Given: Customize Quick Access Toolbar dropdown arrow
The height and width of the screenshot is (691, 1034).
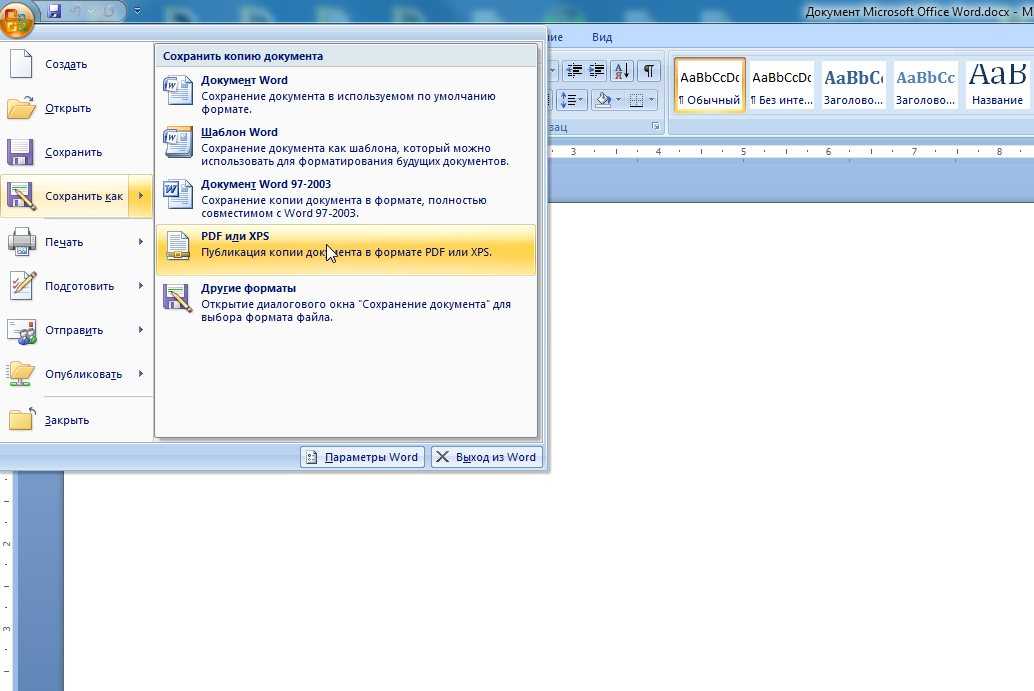Looking at the screenshot, I should [137, 12].
